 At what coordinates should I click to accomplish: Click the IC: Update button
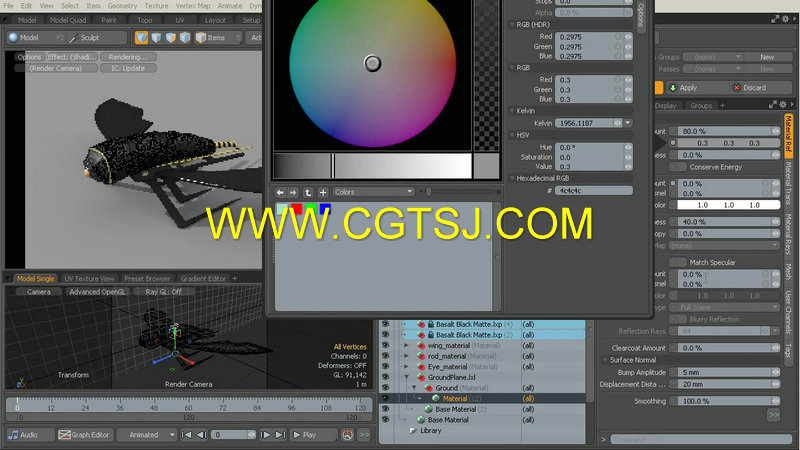[128, 68]
